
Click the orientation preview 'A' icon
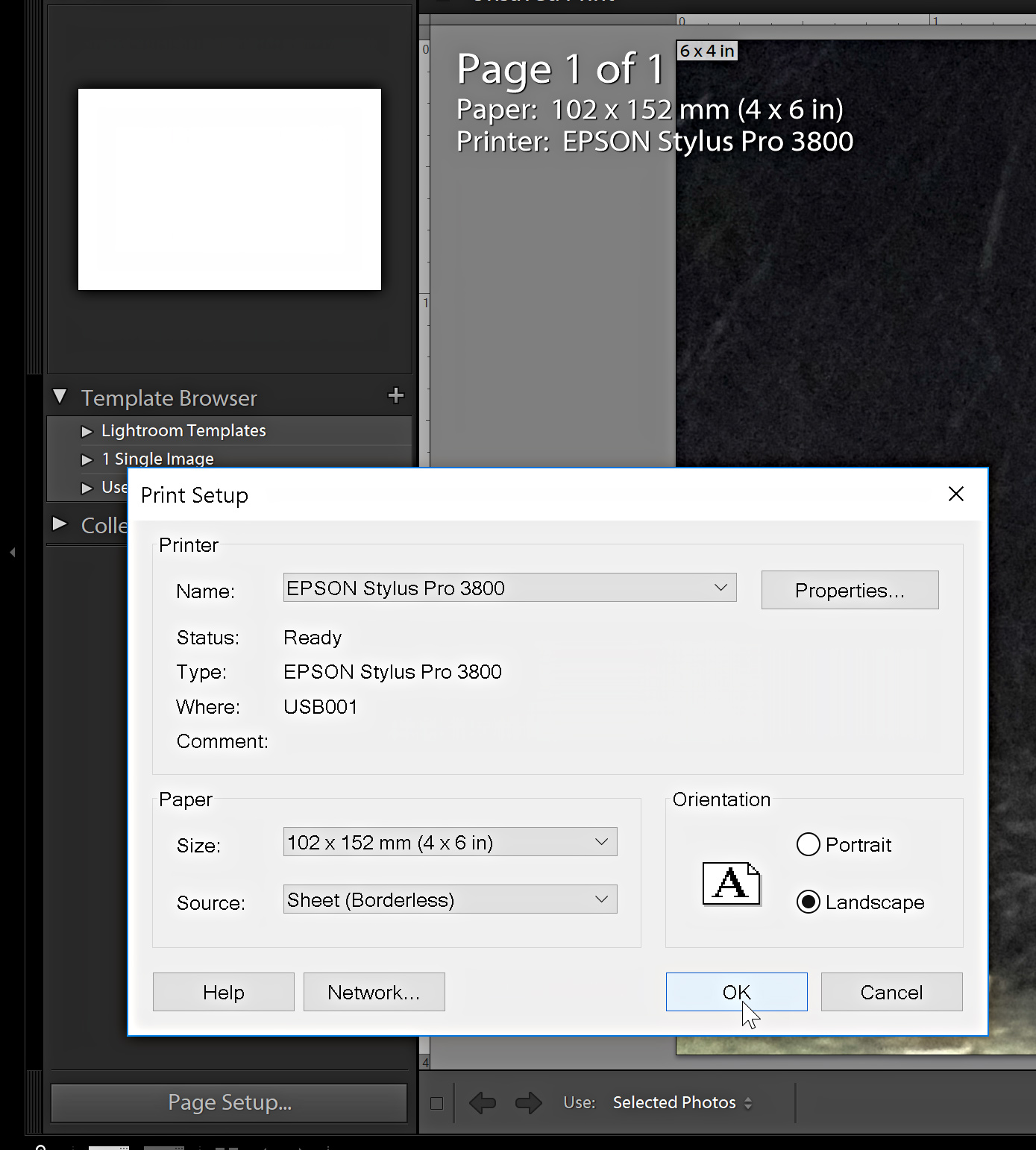pyautogui.click(x=730, y=885)
